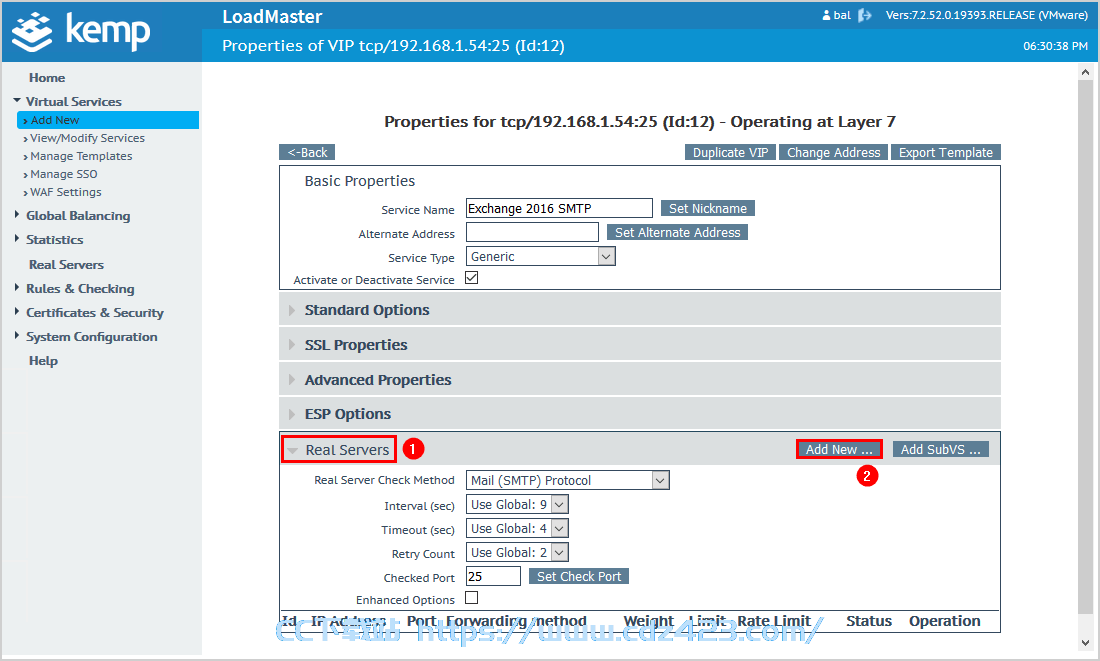Focus the Checked Port input field
The width and height of the screenshot is (1100, 661).
click(493, 576)
